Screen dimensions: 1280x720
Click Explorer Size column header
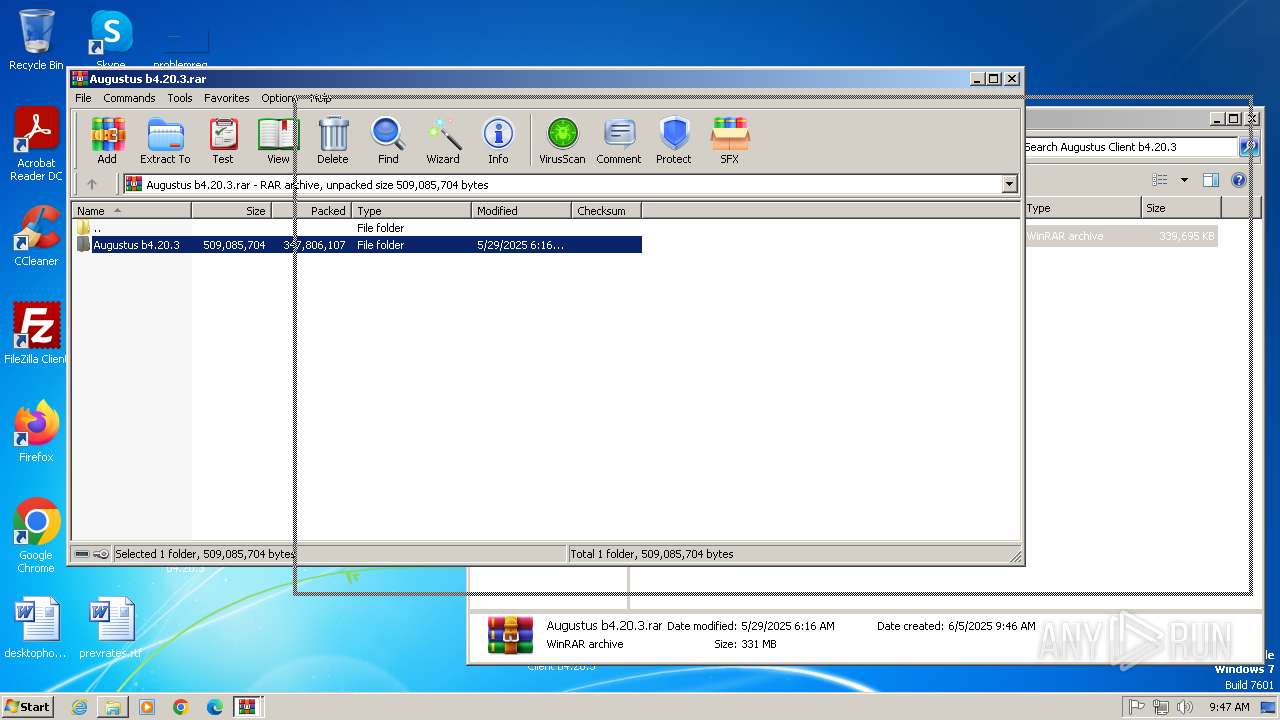1181,208
